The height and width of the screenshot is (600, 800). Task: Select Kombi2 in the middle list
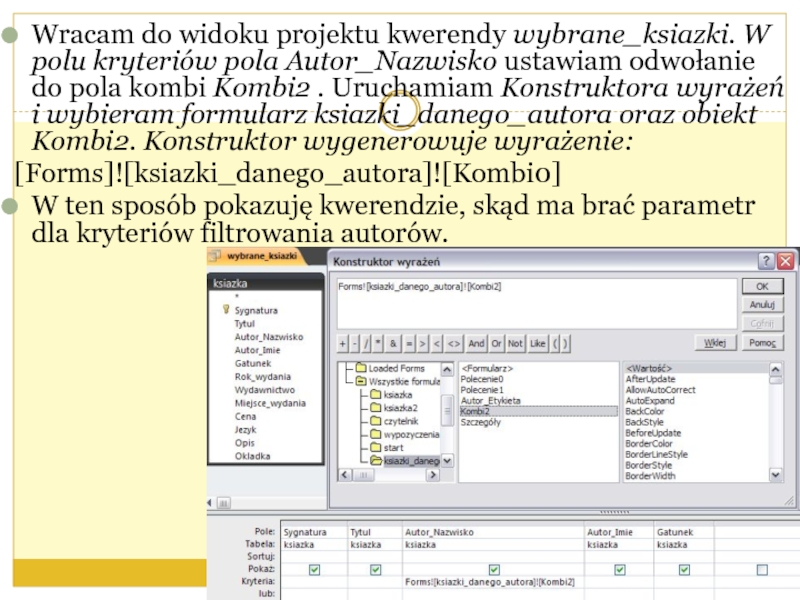[481, 411]
